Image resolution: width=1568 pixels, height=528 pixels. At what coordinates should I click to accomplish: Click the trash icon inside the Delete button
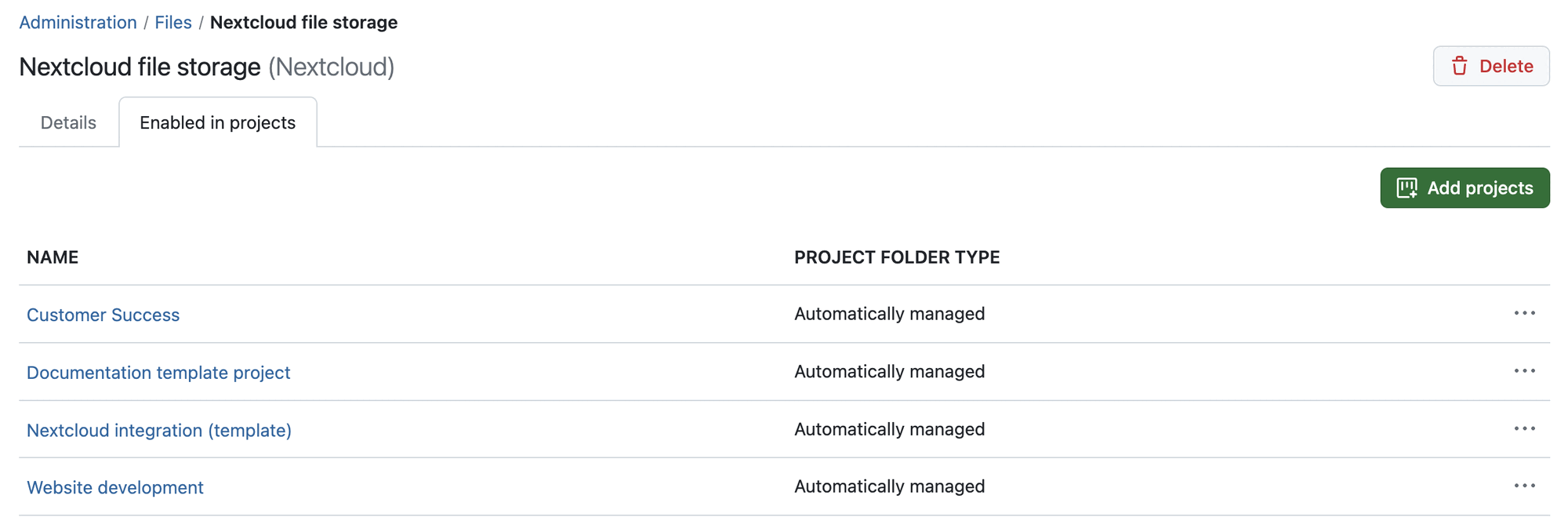[1460, 67]
